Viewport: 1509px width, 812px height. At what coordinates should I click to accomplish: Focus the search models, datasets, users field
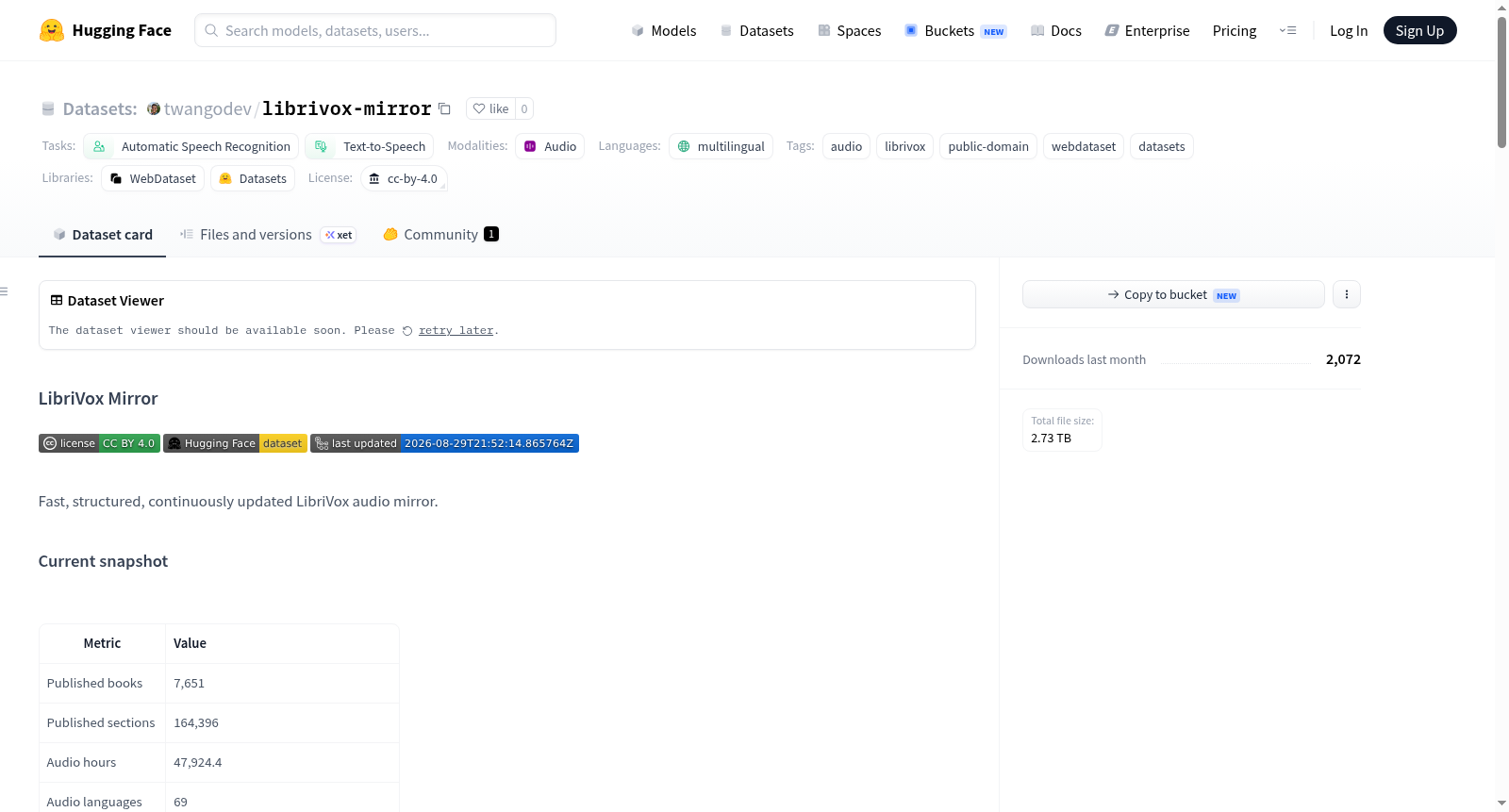coord(375,30)
